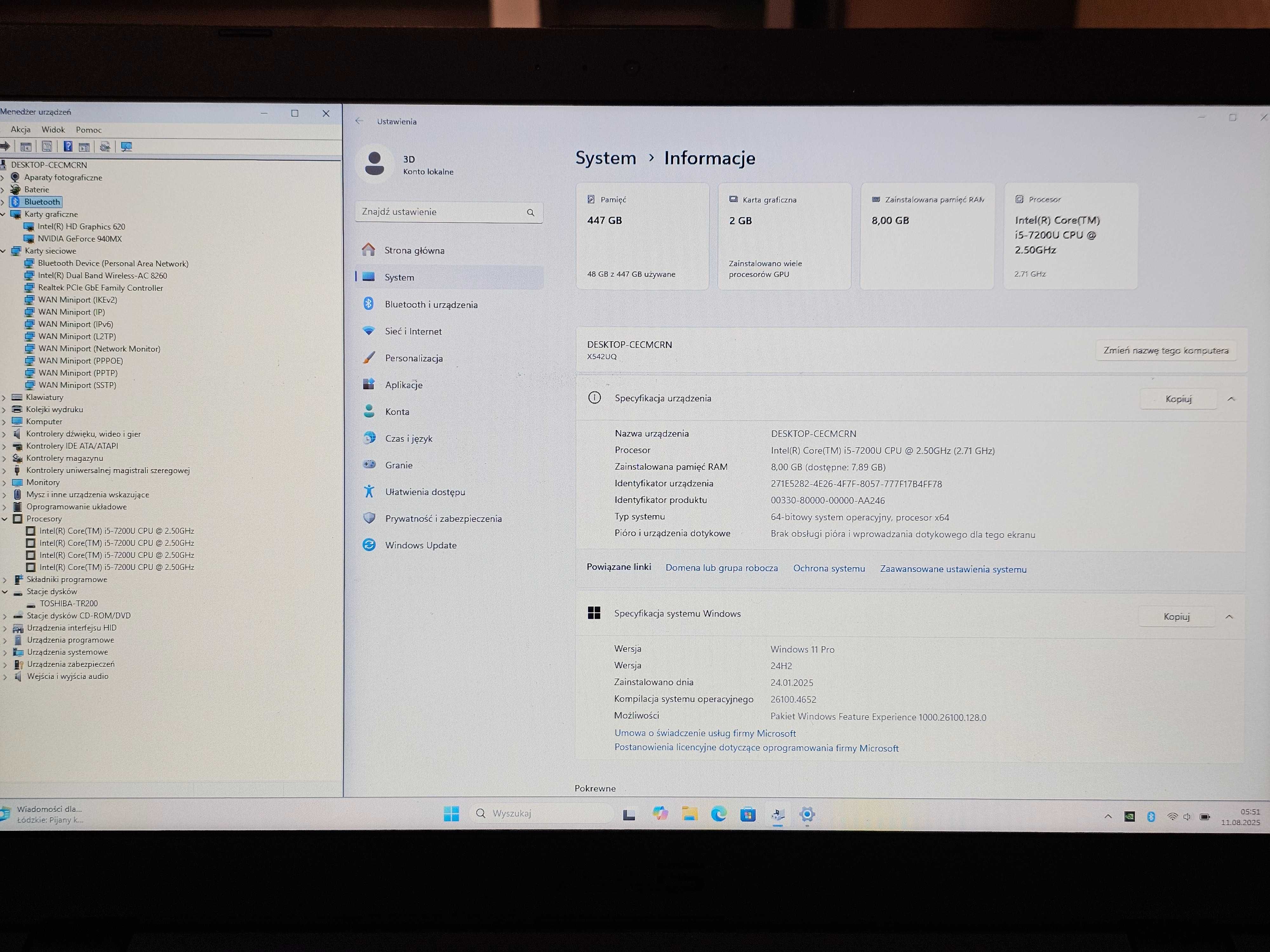Expand the Bluetooth tree node

click(x=3, y=202)
